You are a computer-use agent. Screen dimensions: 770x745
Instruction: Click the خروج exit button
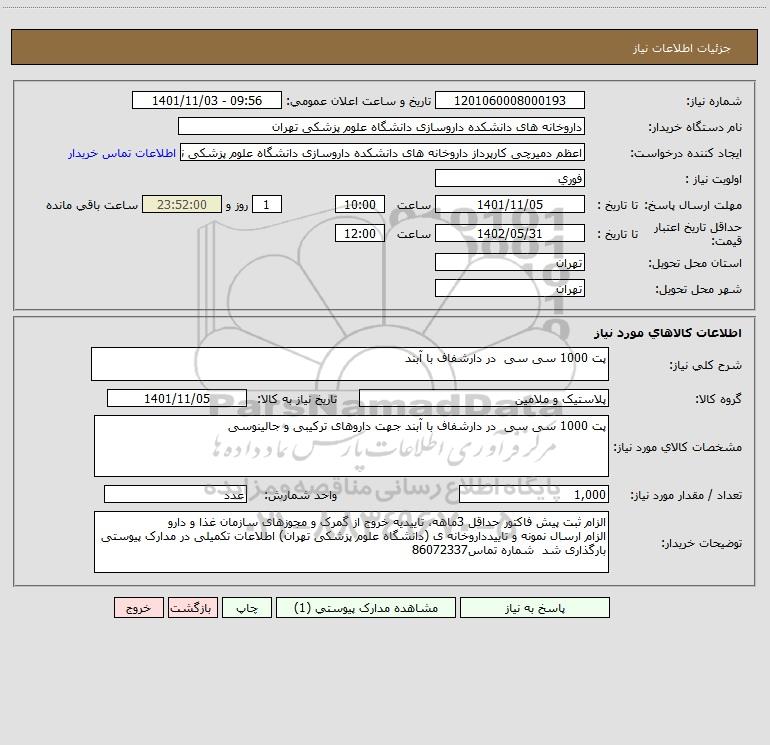[138, 607]
